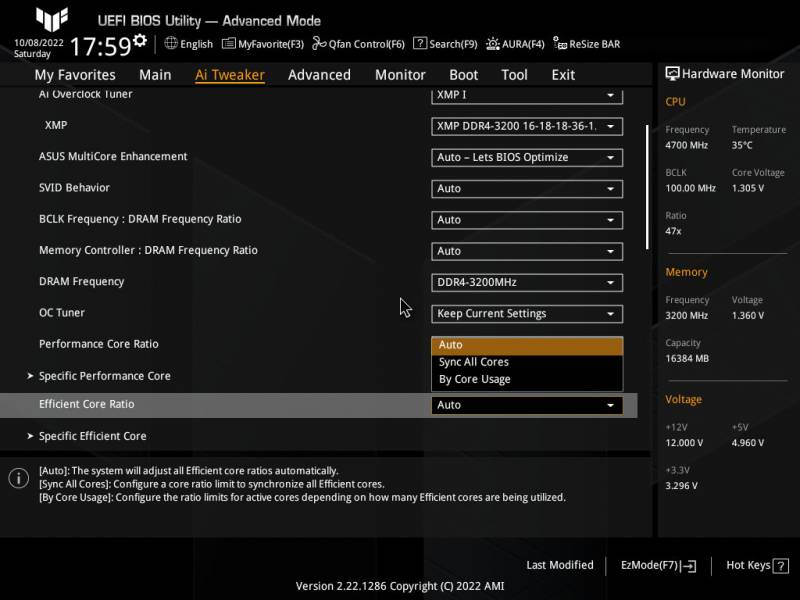The width and height of the screenshot is (800, 600).
Task: Select By Core Usage option
Action: pos(527,380)
